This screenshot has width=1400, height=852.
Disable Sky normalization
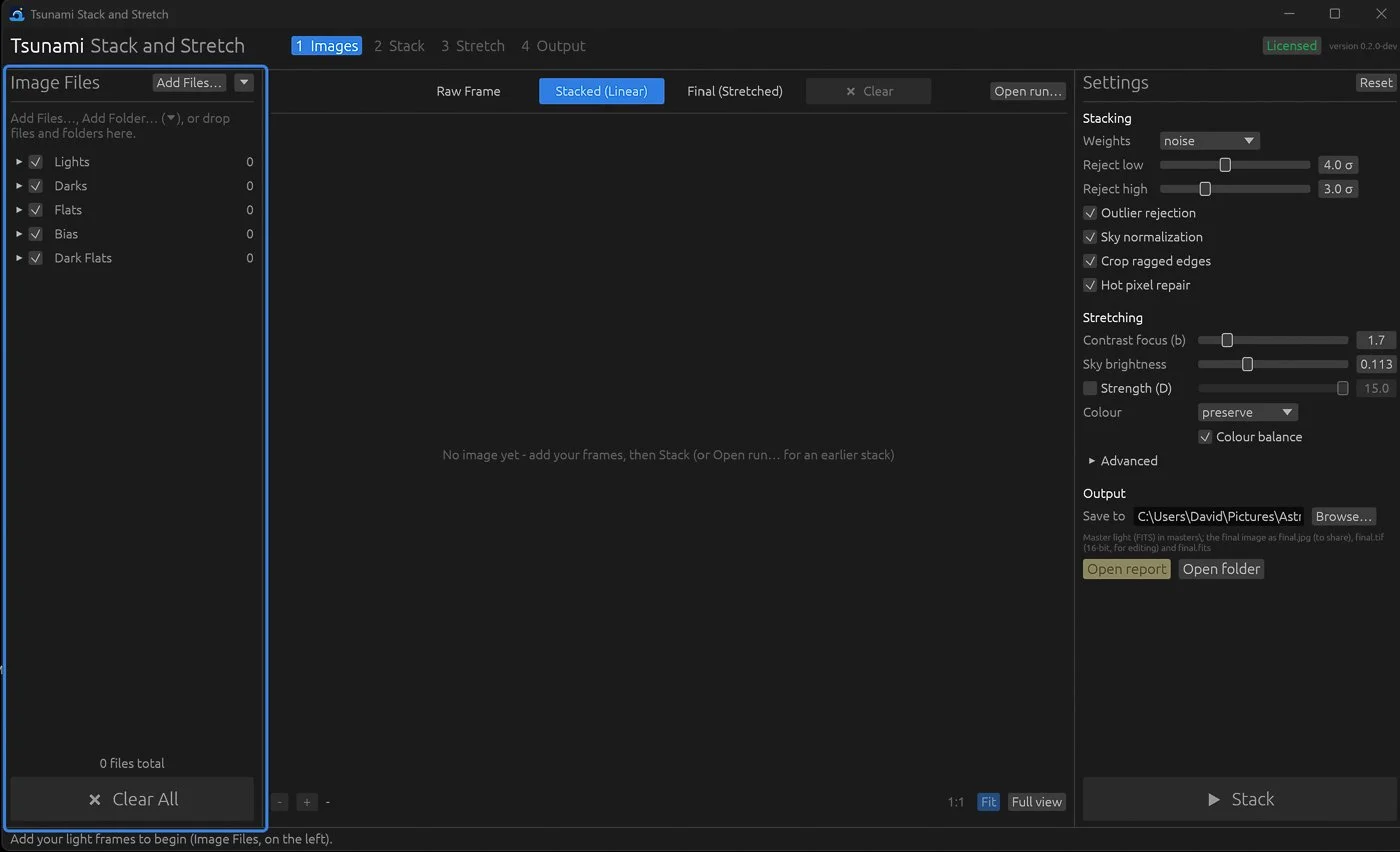click(1090, 237)
